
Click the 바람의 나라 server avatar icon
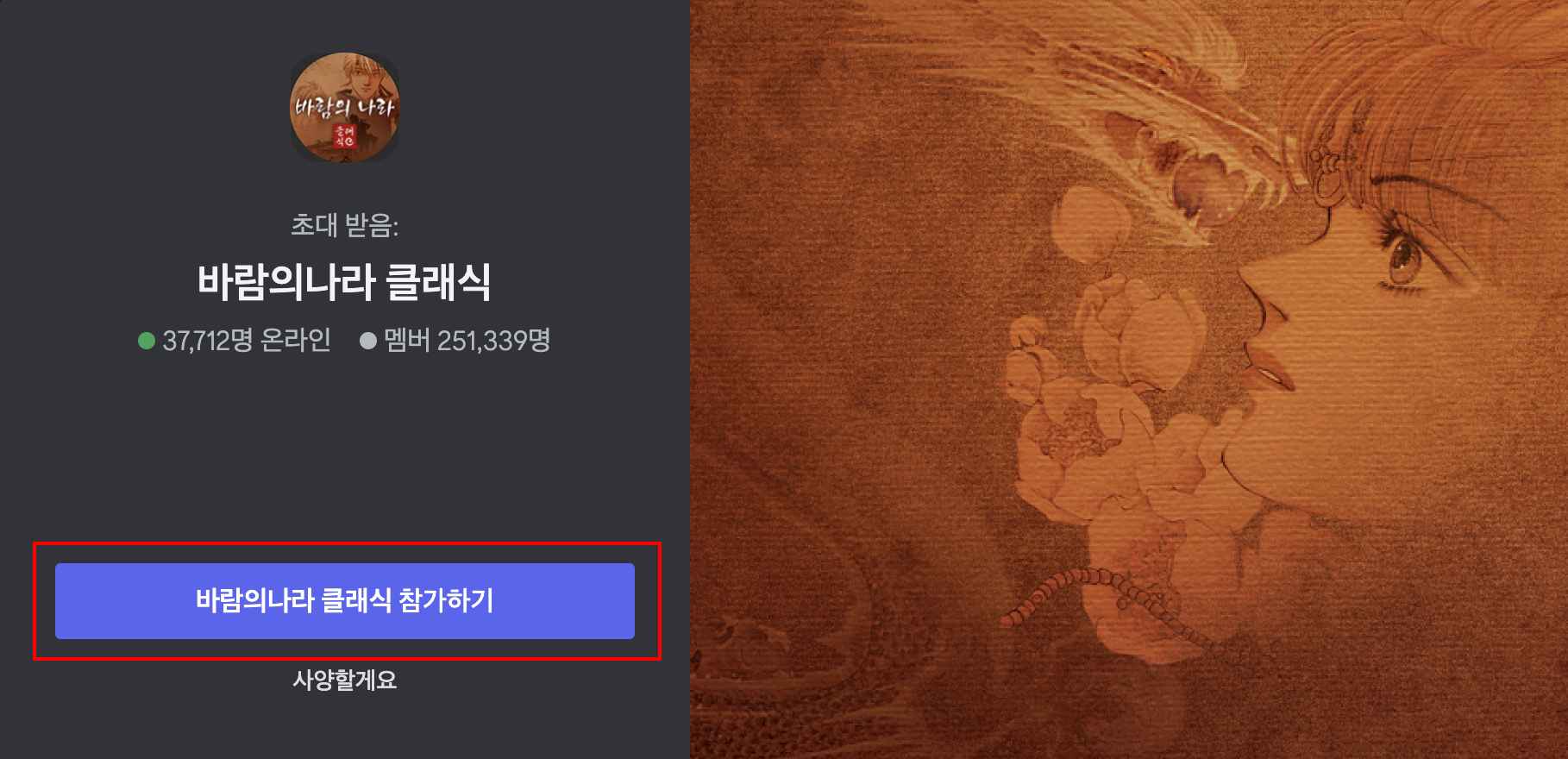pyautogui.click(x=345, y=107)
